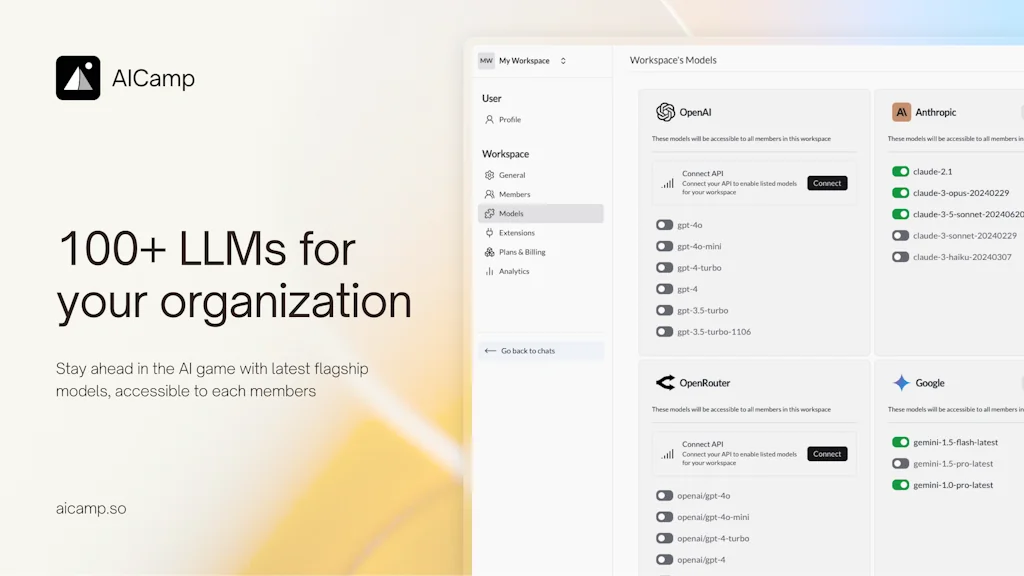
Task: Disable the claude-2.1 toggle
Action: click(900, 172)
